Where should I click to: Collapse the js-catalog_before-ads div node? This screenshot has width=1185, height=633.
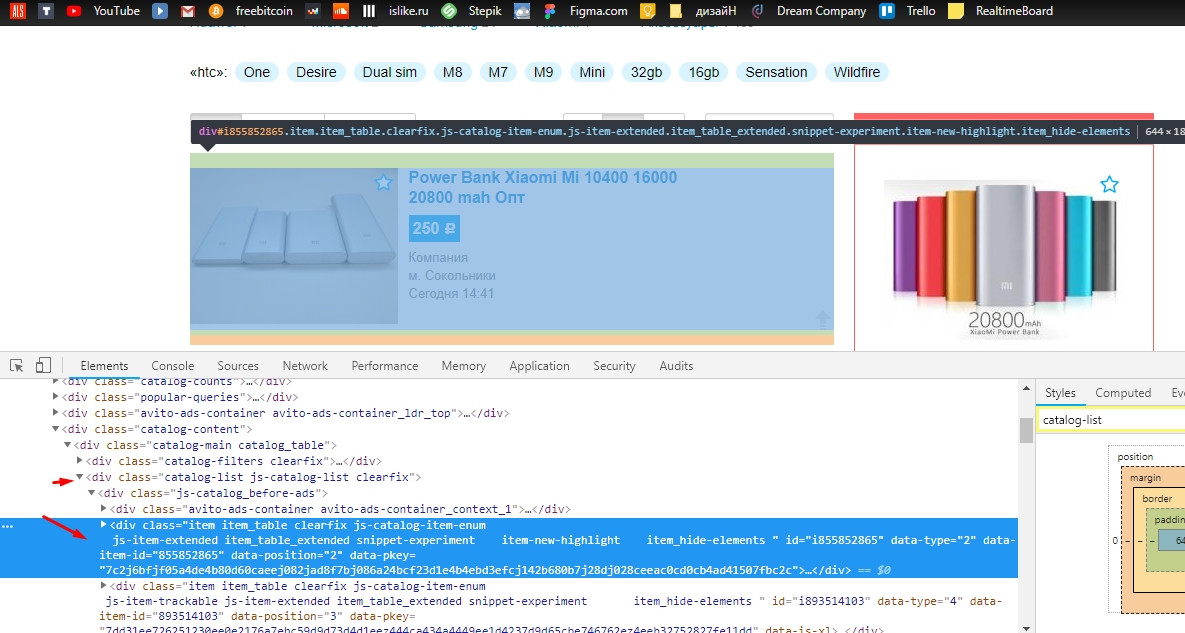pyautogui.click(x=91, y=493)
